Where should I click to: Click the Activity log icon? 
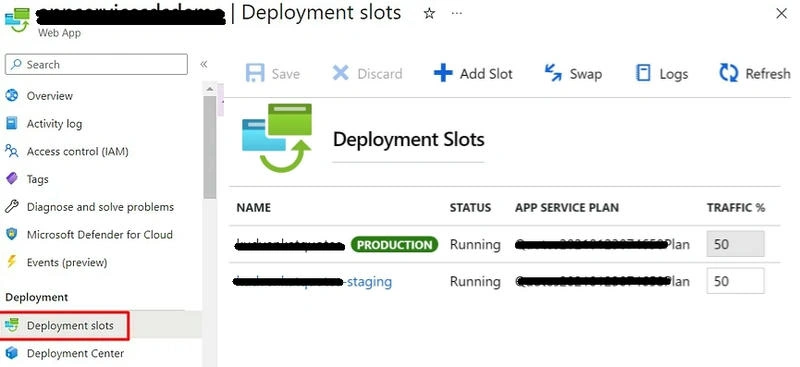coord(11,124)
